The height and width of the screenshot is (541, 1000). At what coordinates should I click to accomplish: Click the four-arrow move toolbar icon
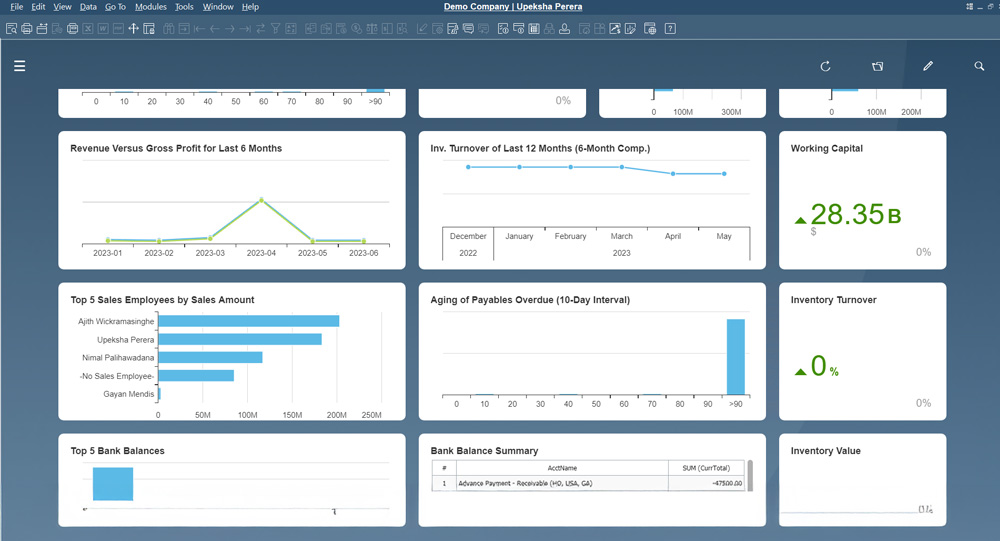point(133,29)
